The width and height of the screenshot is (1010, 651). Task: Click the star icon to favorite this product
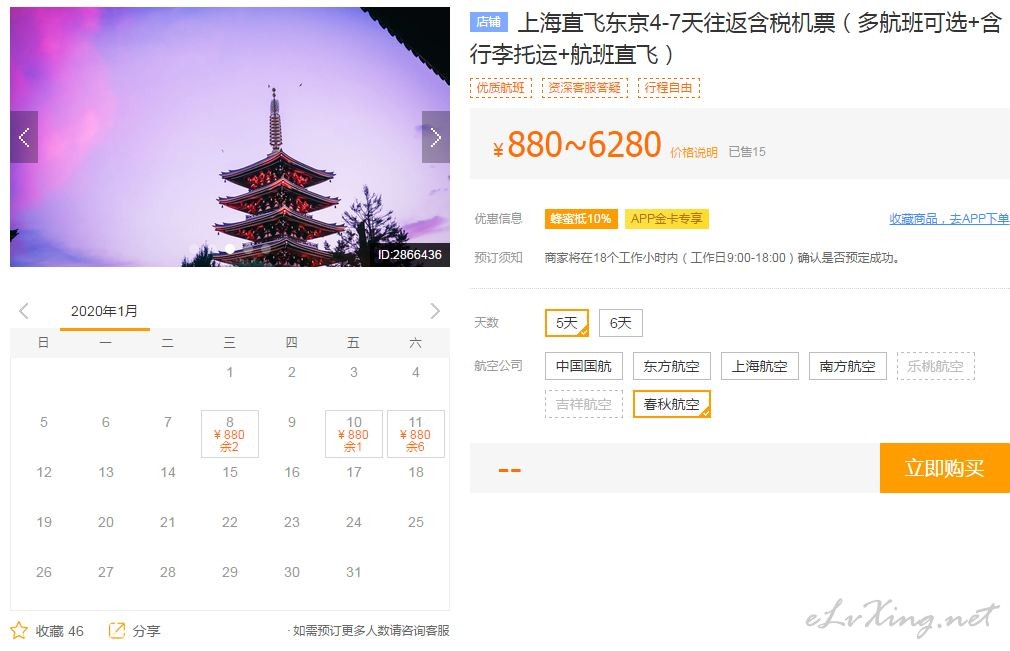pos(19,630)
